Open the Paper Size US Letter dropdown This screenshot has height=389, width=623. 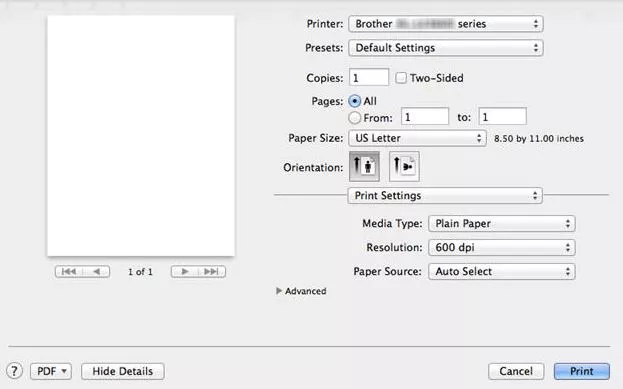point(417,138)
